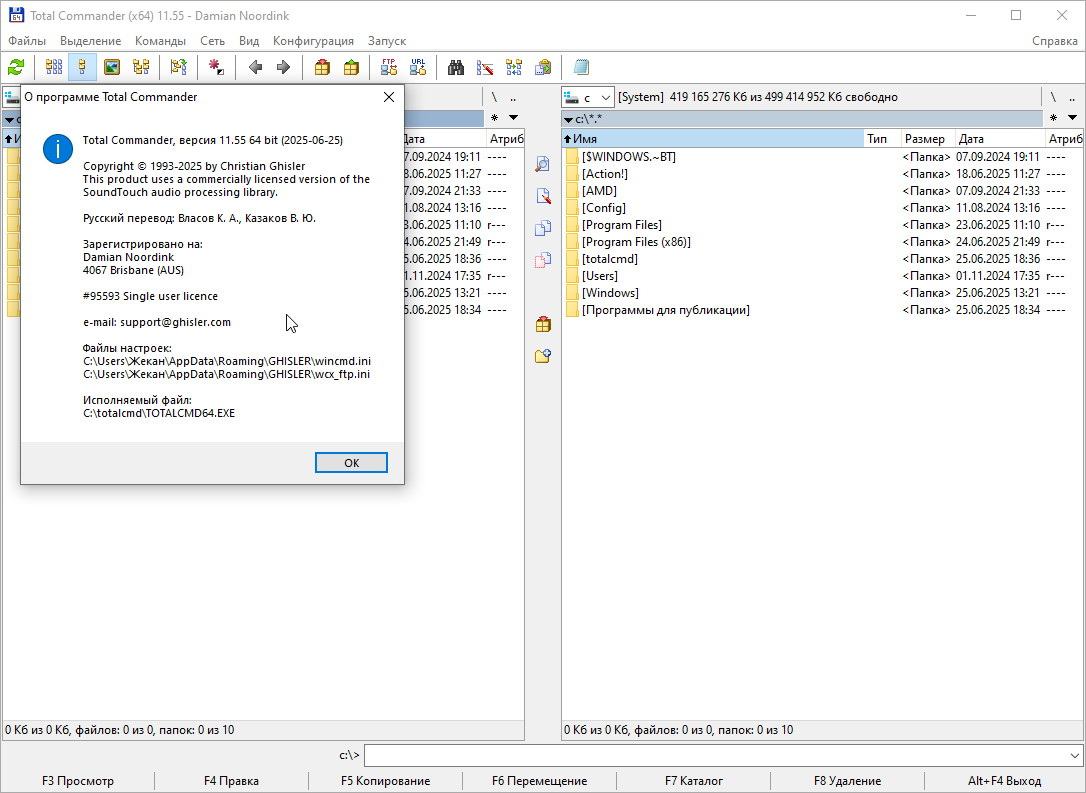Open Search files with the binoculars icon

(x=455, y=67)
